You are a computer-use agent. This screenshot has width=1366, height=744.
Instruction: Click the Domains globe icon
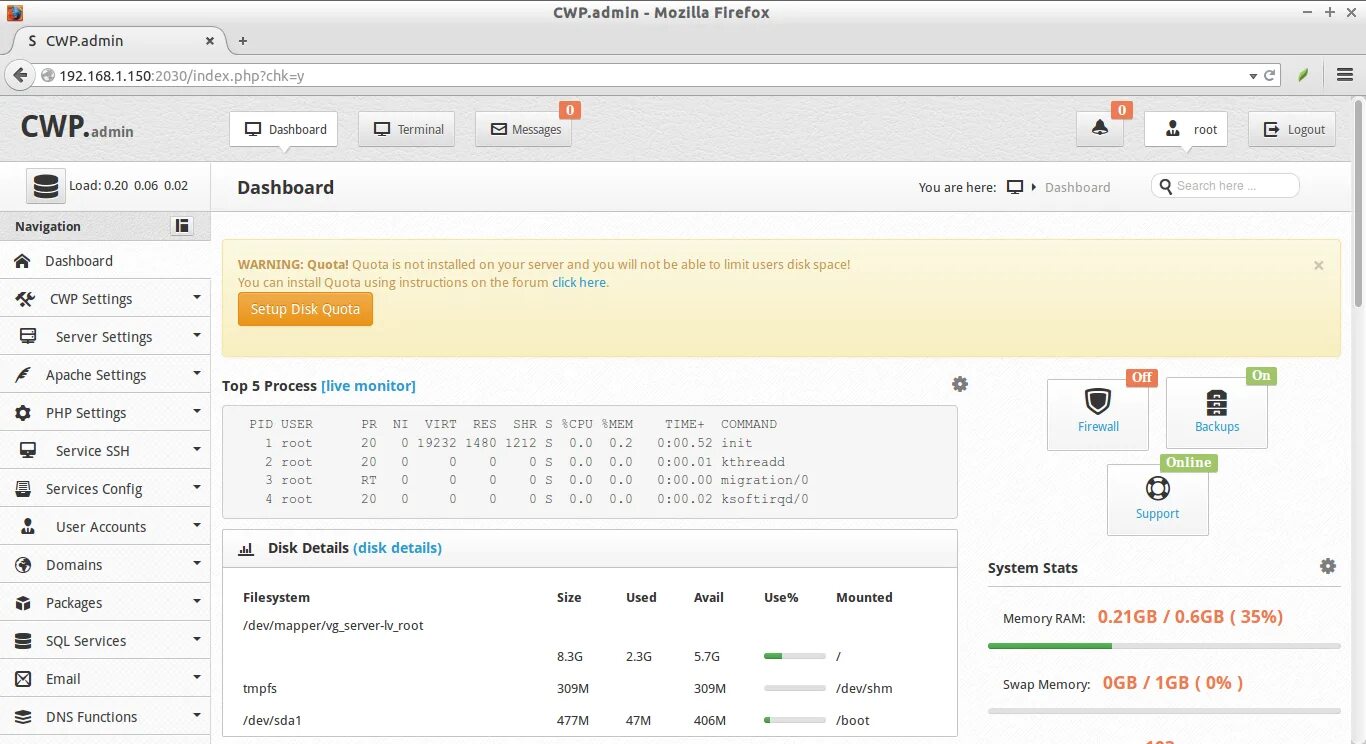click(24, 565)
